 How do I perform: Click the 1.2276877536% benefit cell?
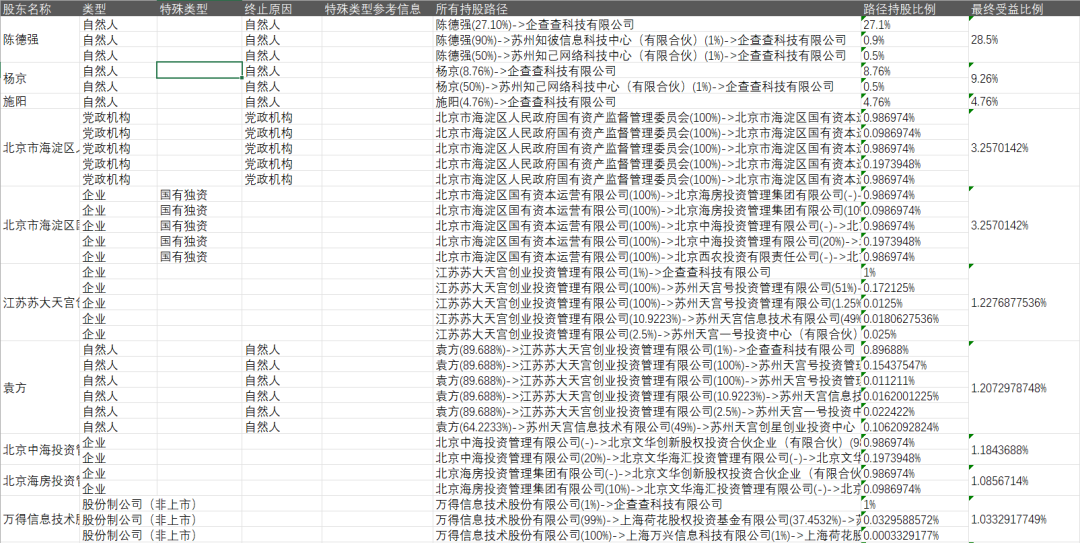(1024, 303)
